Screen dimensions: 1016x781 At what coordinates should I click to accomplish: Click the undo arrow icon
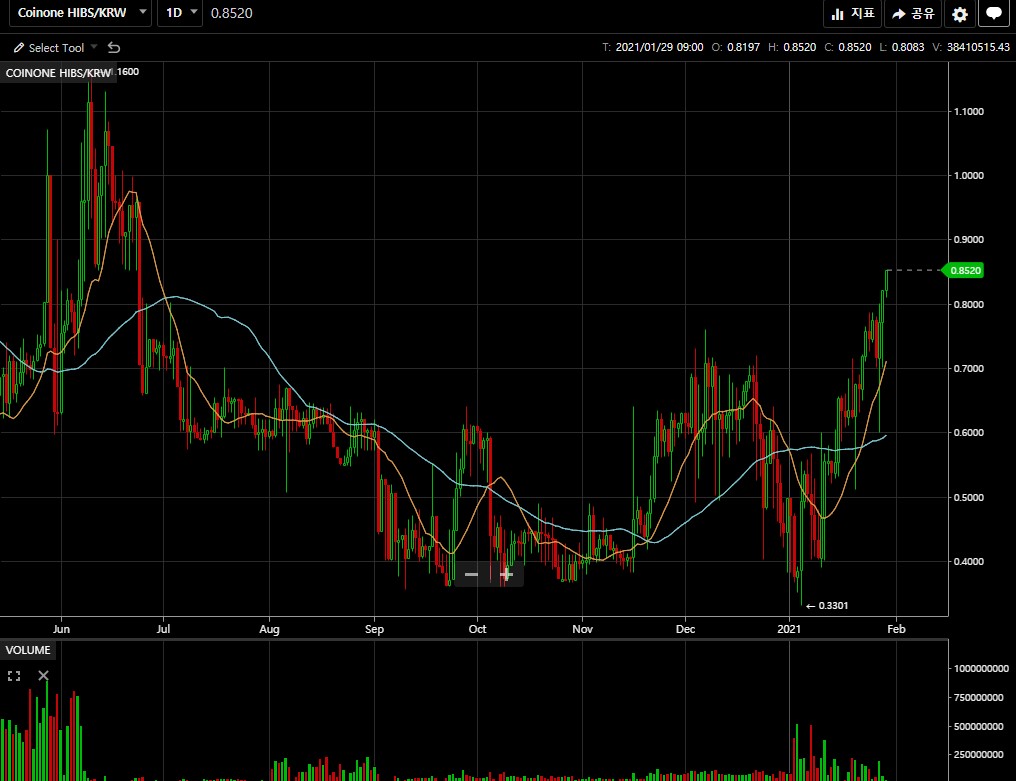(x=114, y=47)
